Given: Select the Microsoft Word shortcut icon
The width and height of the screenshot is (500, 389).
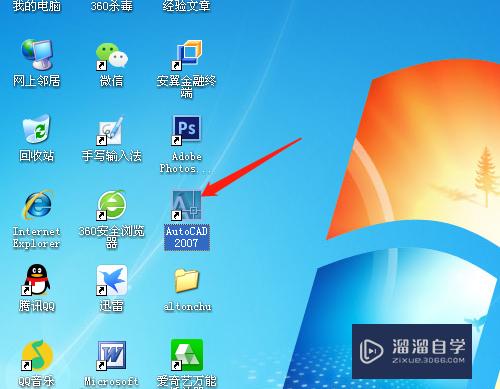Looking at the screenshot, I should 111,355.
